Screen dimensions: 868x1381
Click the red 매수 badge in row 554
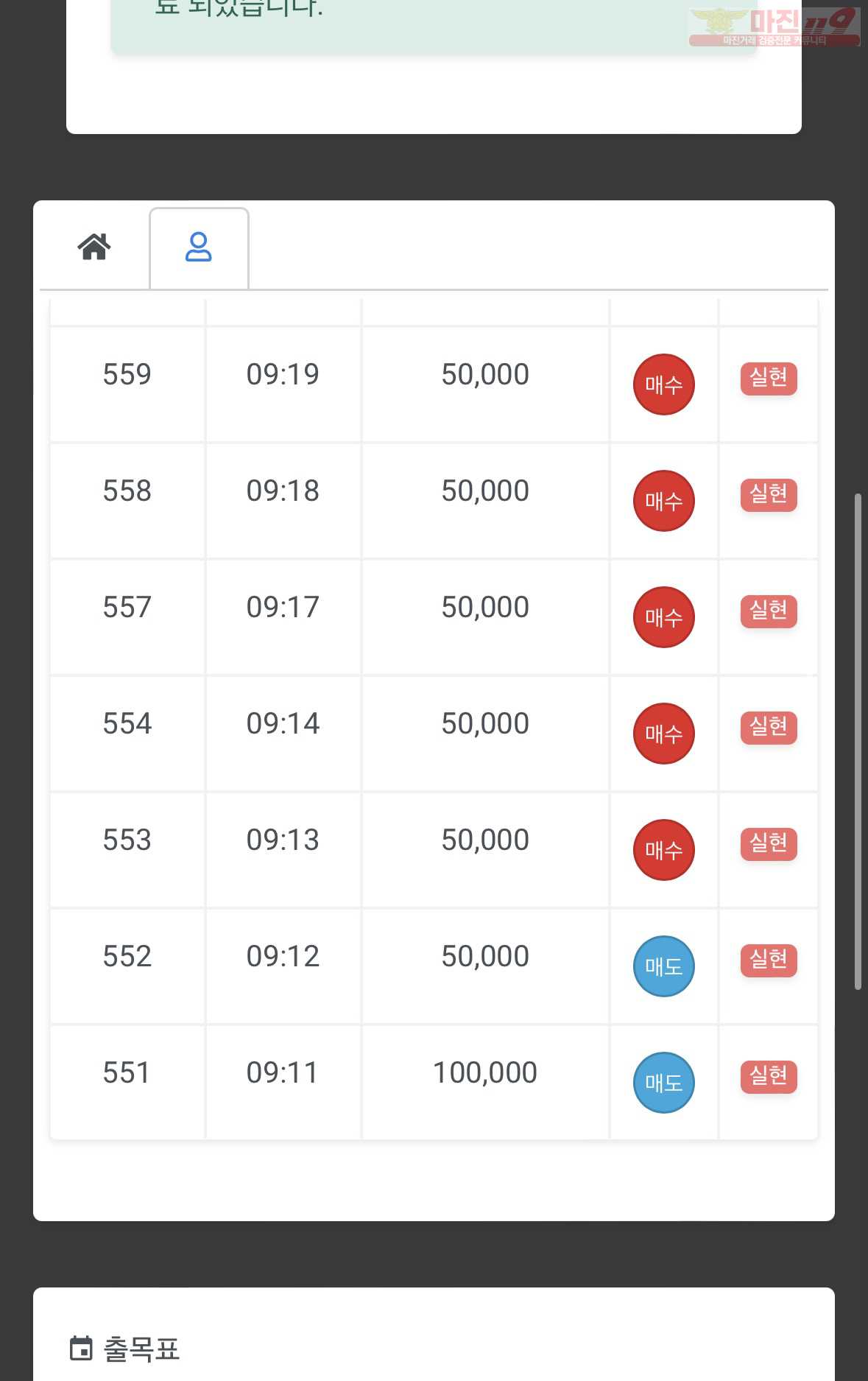[x=663, y=734]
